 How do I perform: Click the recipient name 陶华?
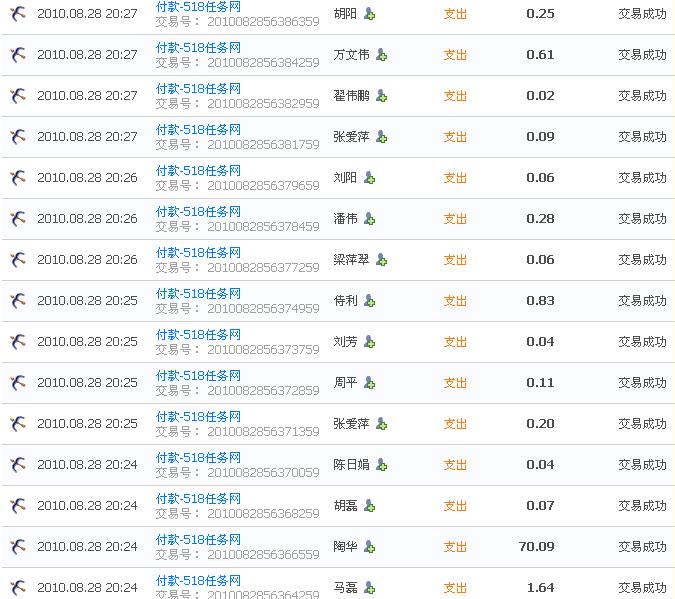click(x=345, y=547)
